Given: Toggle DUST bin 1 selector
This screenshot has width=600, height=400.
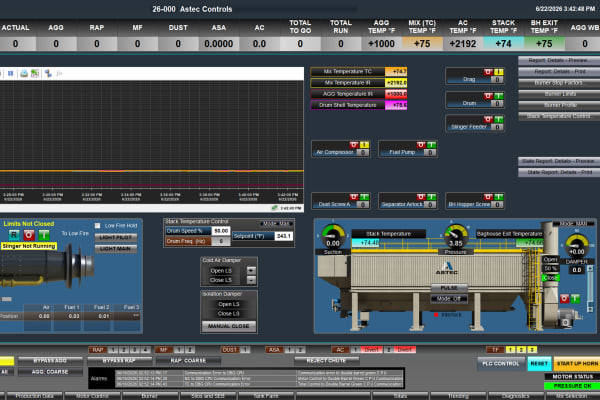Looking at the screenshot, I should 245,349.
